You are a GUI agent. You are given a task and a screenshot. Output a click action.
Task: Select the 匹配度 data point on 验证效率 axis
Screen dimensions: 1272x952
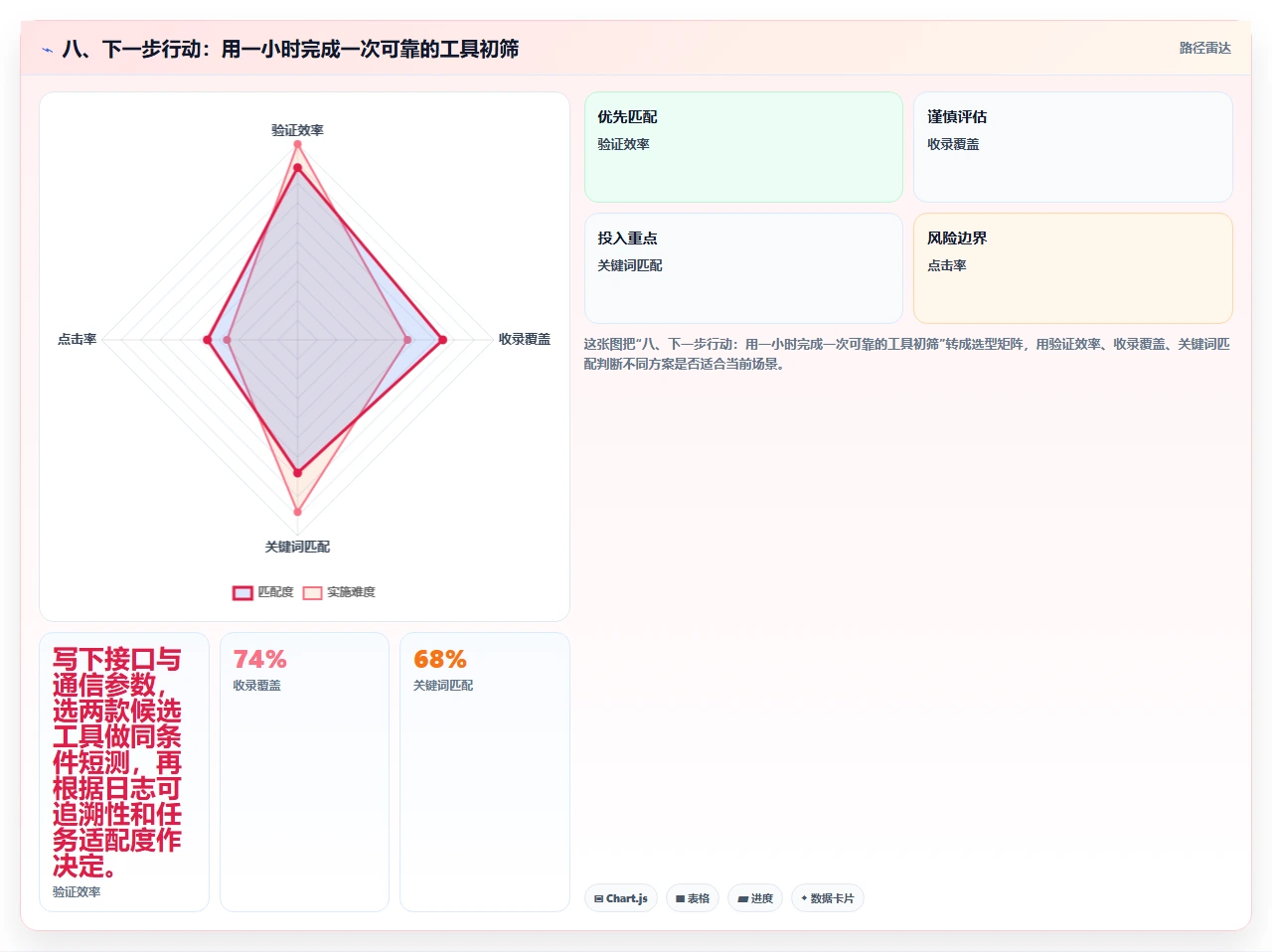coord(297,168)
